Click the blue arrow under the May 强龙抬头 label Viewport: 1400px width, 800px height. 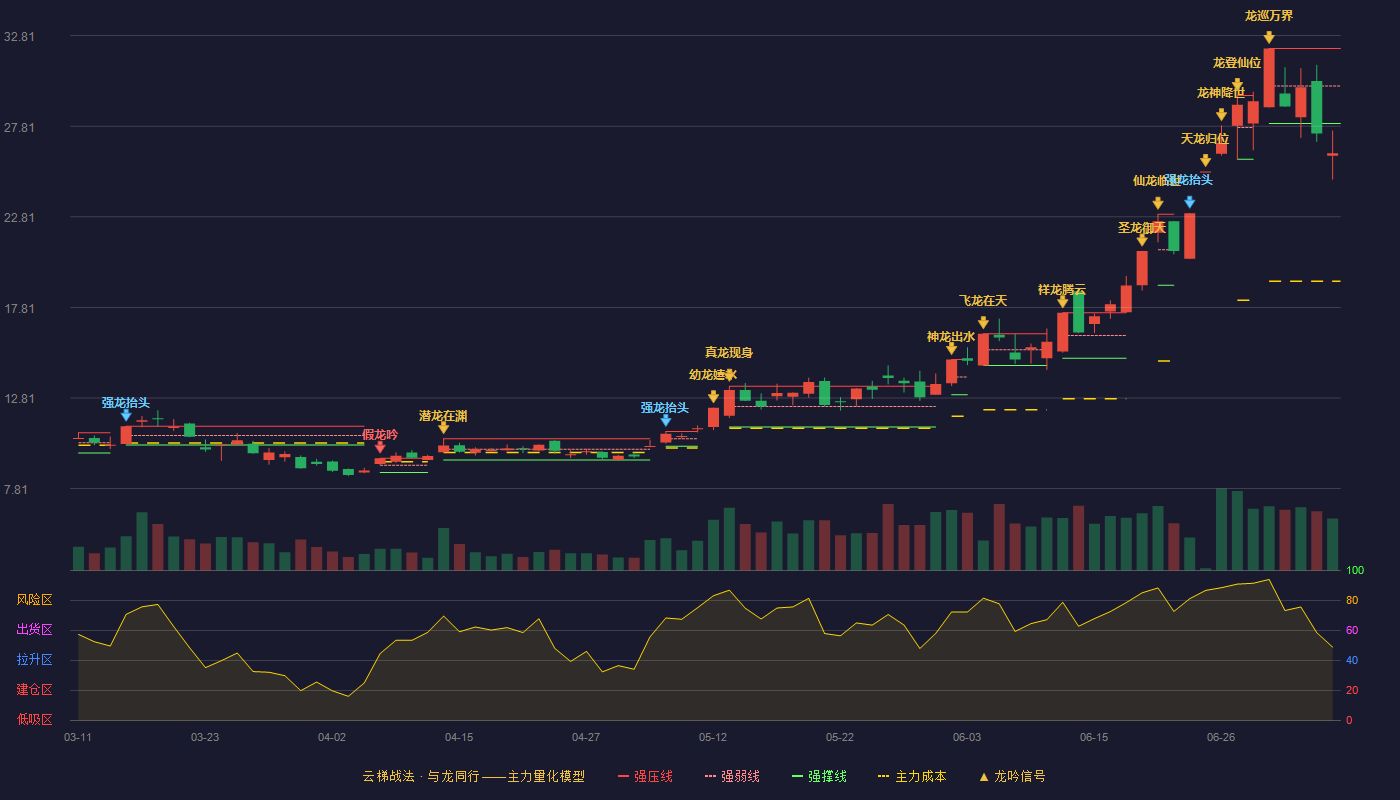[666, 420]
